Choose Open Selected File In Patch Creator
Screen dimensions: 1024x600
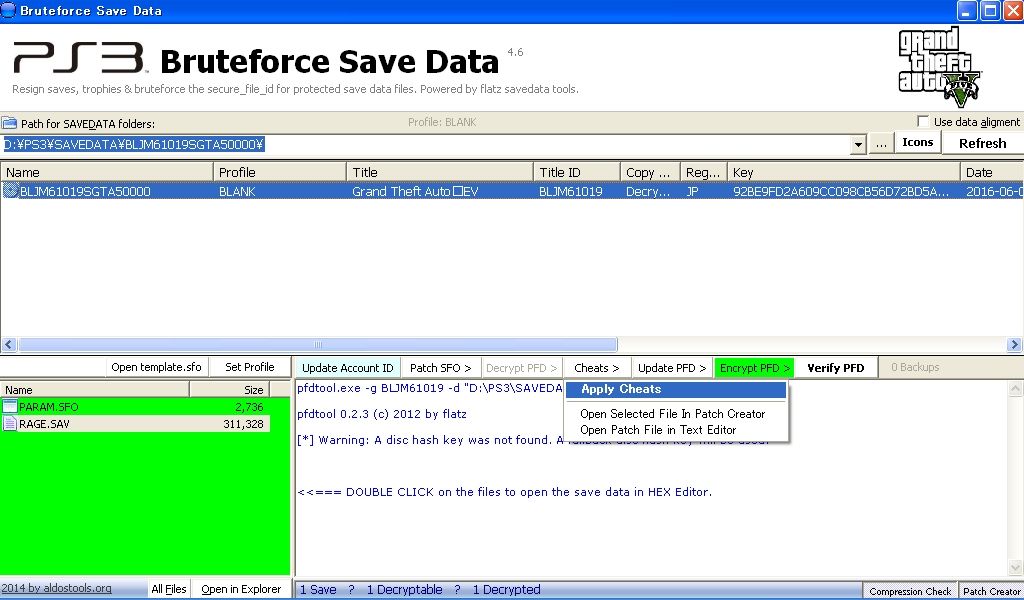pyautogui.click(x=672, y=413)
